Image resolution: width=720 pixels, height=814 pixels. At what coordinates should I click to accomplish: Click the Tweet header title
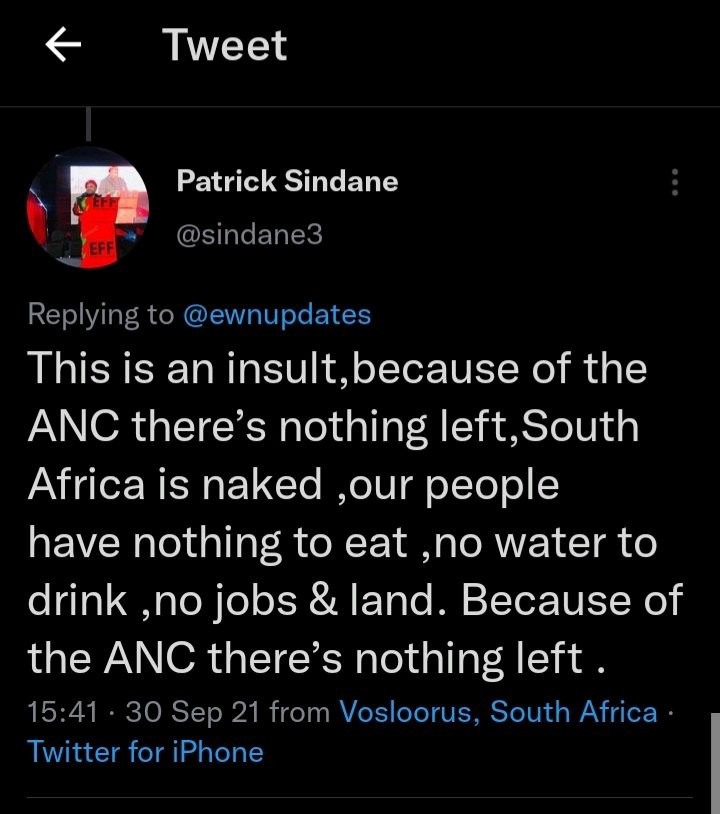tap(224, 45)
